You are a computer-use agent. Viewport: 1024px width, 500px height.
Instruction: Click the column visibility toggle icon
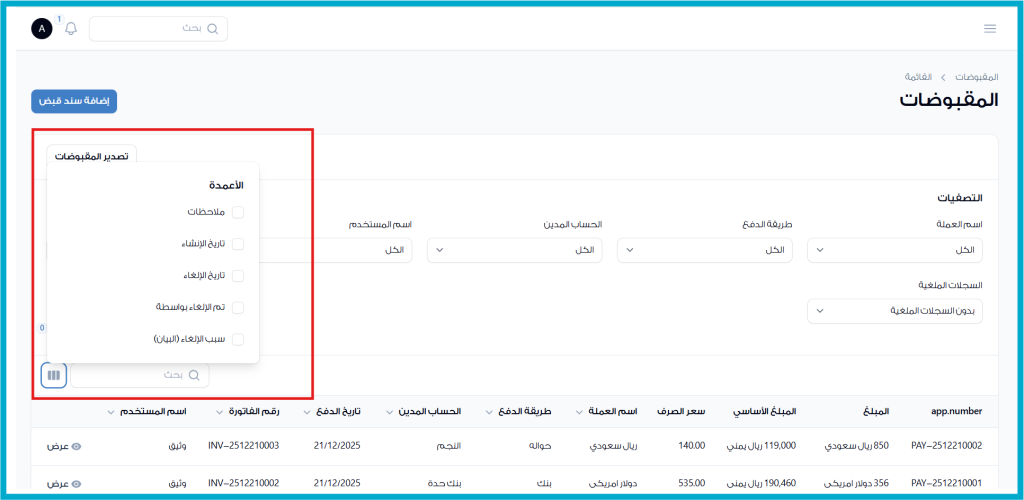[54, 375]
